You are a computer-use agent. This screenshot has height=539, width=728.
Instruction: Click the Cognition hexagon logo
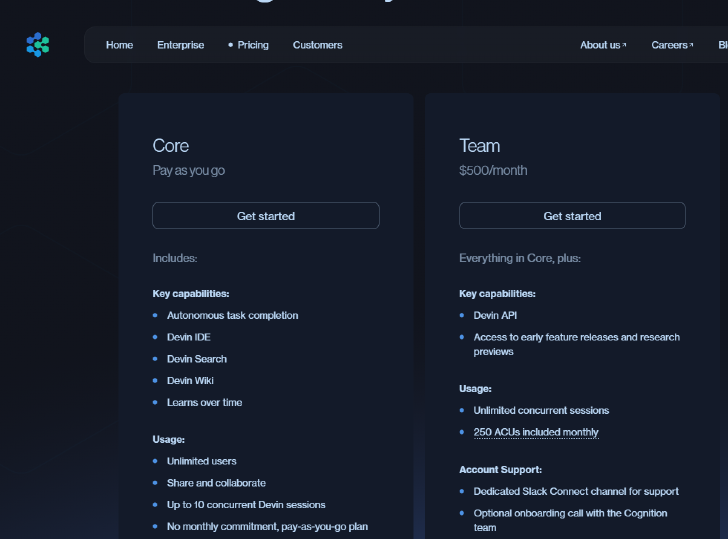pyautogui.click(x=38, y=45)
